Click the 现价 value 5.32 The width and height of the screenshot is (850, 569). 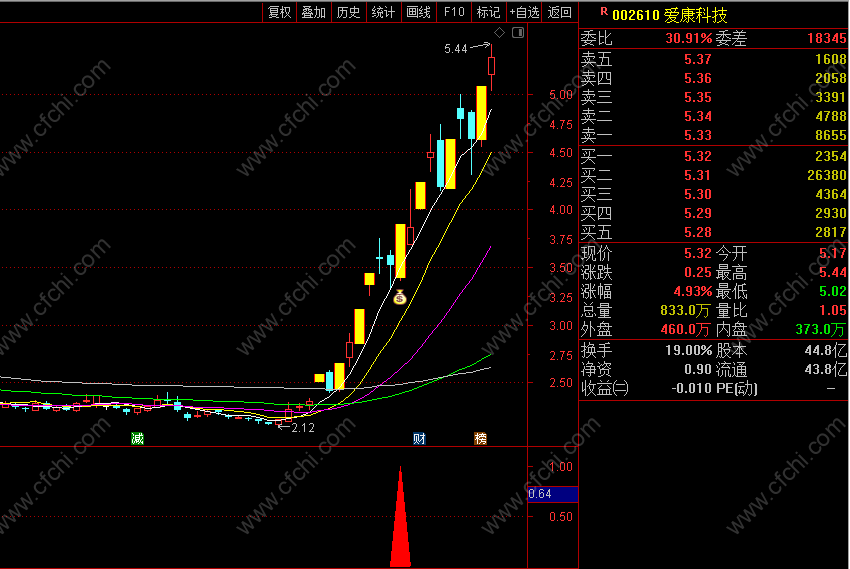coord(697,253)
